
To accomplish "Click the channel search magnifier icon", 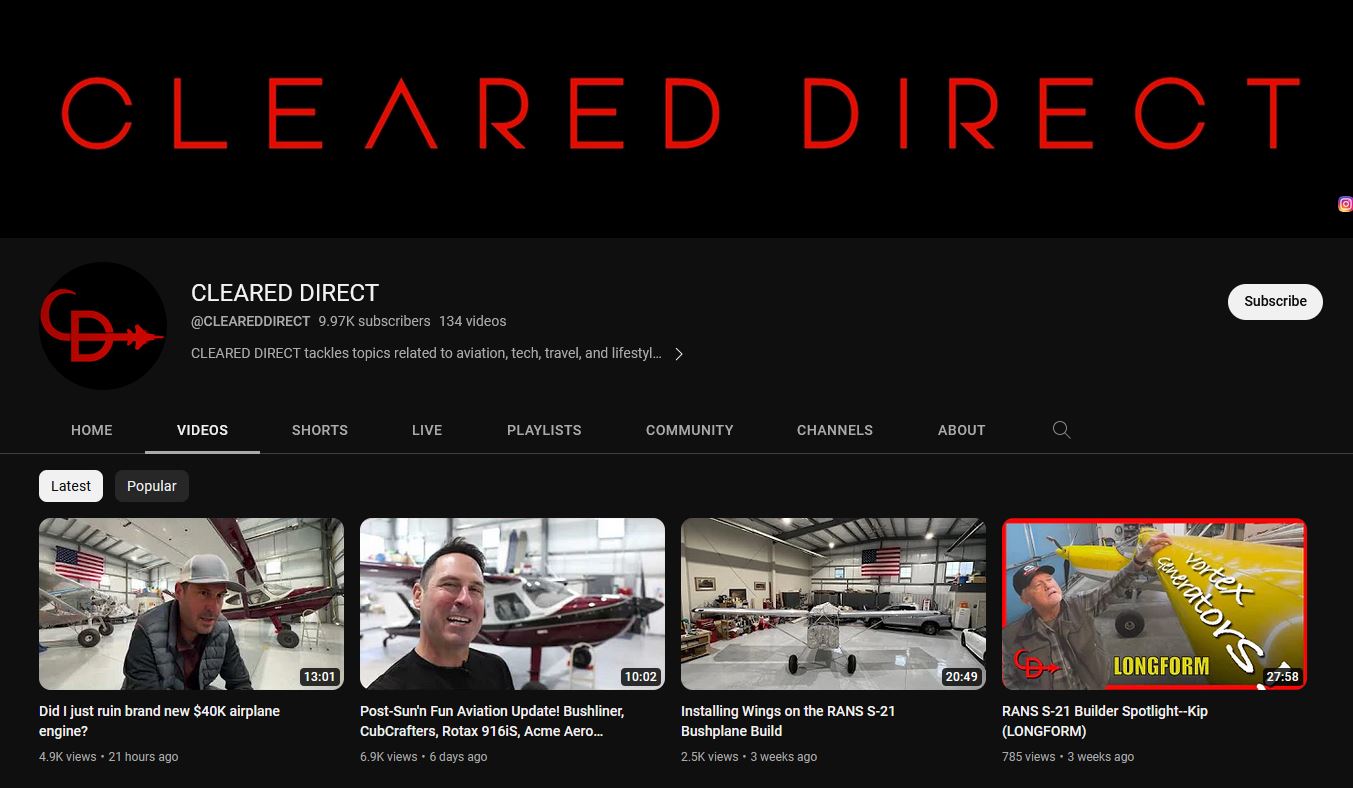I will tap(1061, 430).
